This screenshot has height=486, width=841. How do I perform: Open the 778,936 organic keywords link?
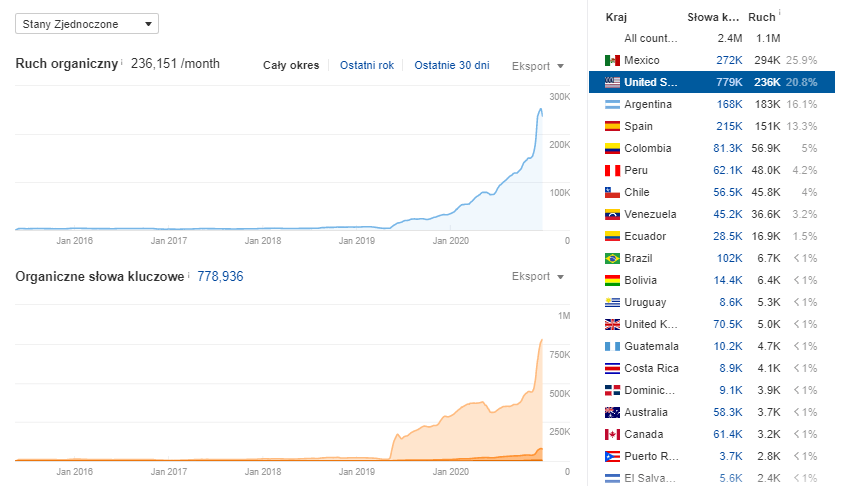tap(220, 276)
